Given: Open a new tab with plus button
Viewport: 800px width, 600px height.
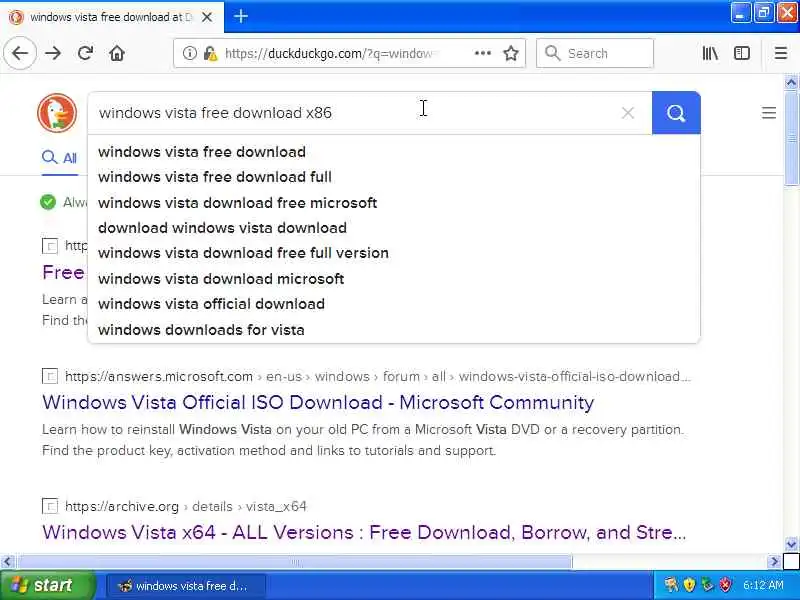Looking at the screenshot, I should (x=240, y=17).
